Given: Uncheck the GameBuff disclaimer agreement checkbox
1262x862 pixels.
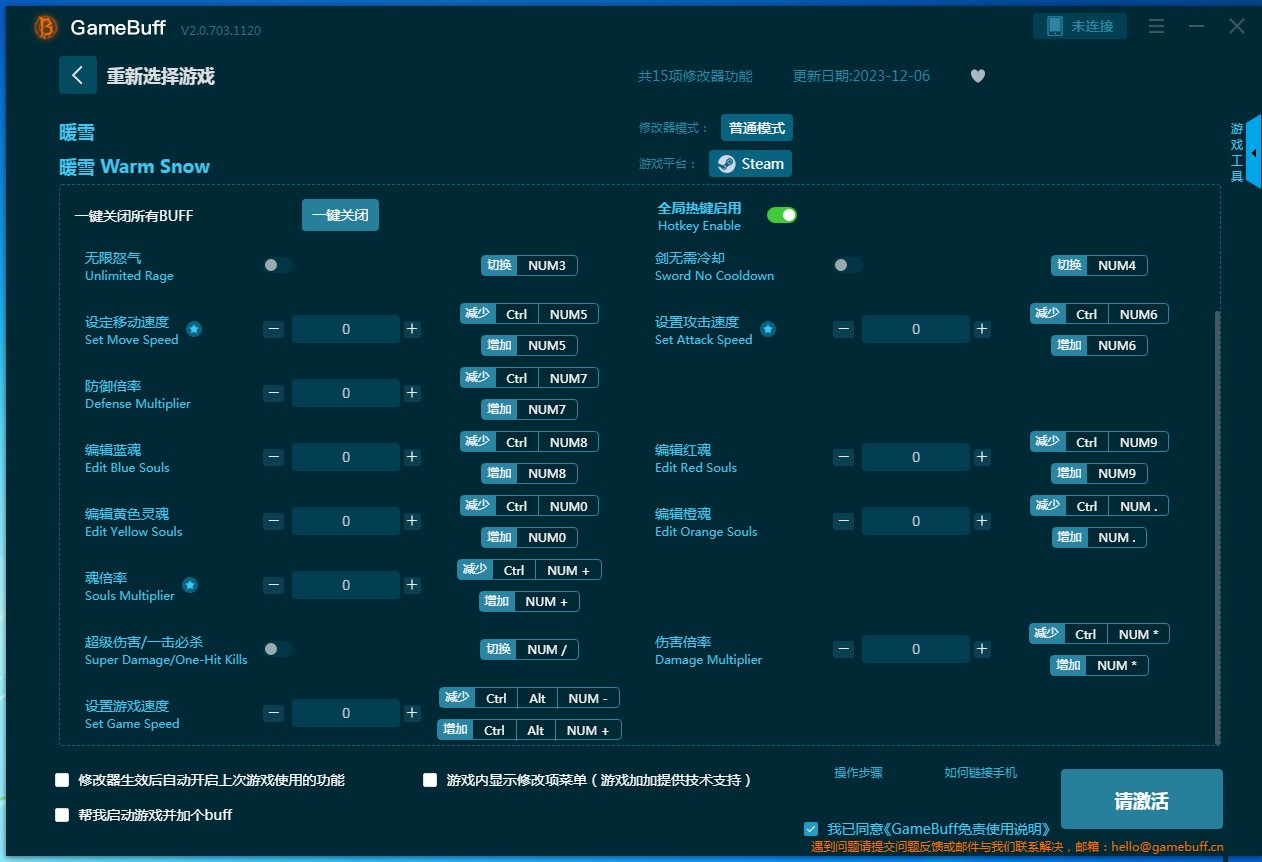Looking at the screenshot, I should point(811,829).
